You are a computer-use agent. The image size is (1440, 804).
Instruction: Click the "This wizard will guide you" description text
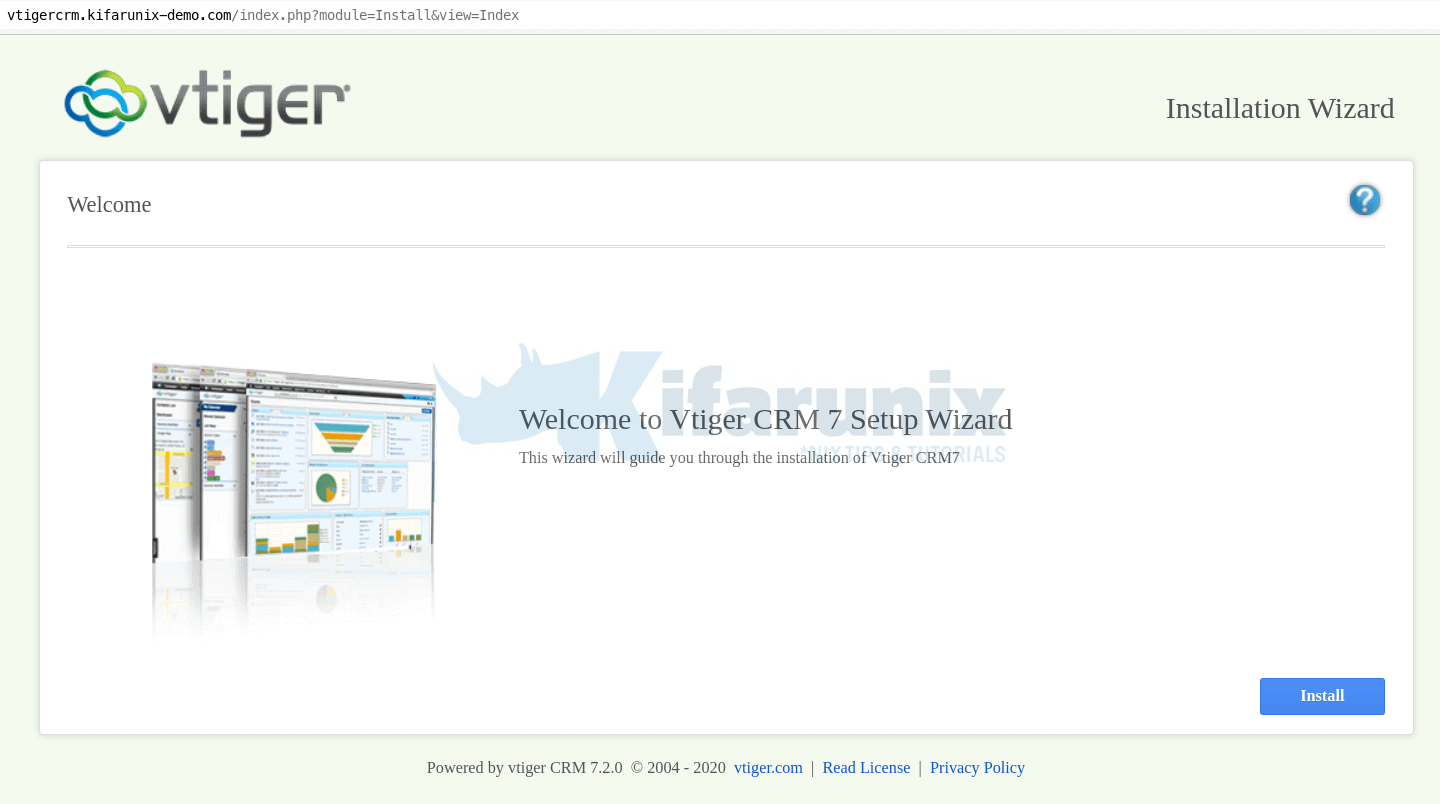(x=739, y=458)
